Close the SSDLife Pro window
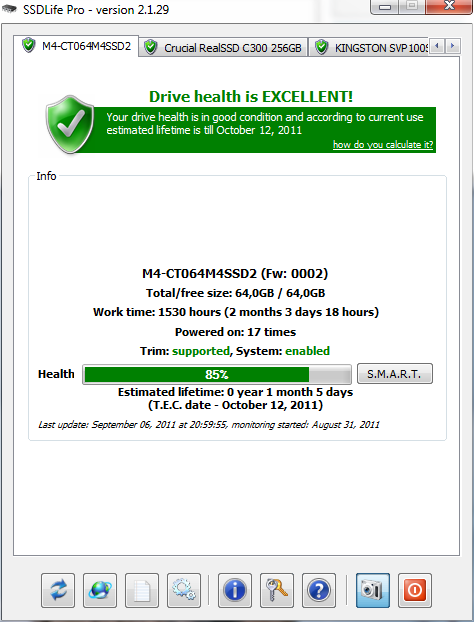474x622 pixels. point(449,6)
